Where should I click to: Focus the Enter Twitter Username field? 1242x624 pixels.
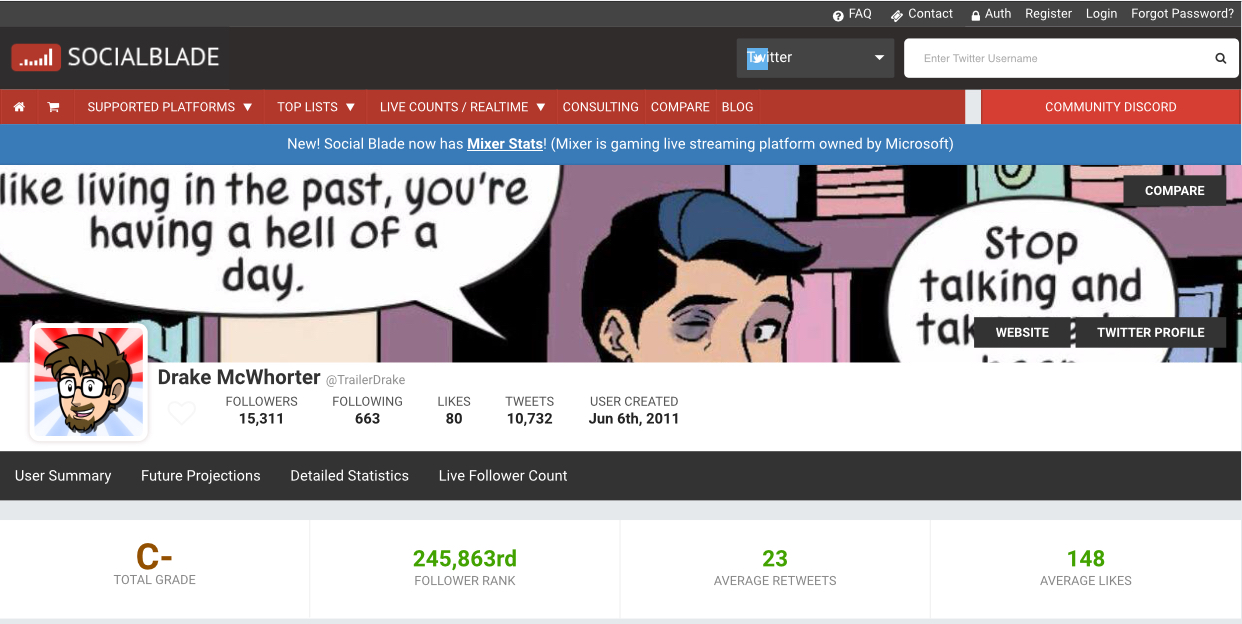[x=1058, y=58]
